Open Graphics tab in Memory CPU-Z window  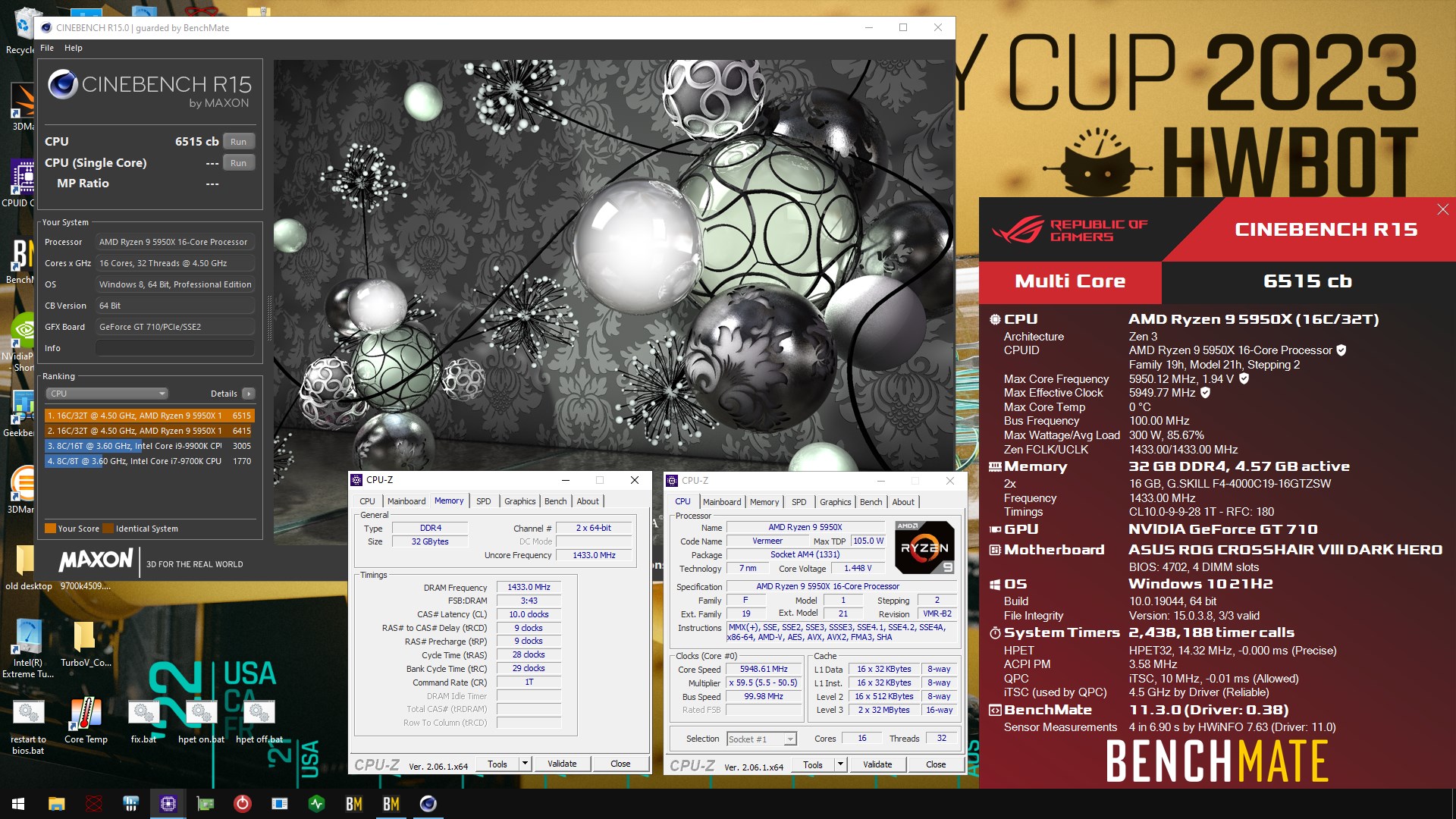(x=520, y=501)
